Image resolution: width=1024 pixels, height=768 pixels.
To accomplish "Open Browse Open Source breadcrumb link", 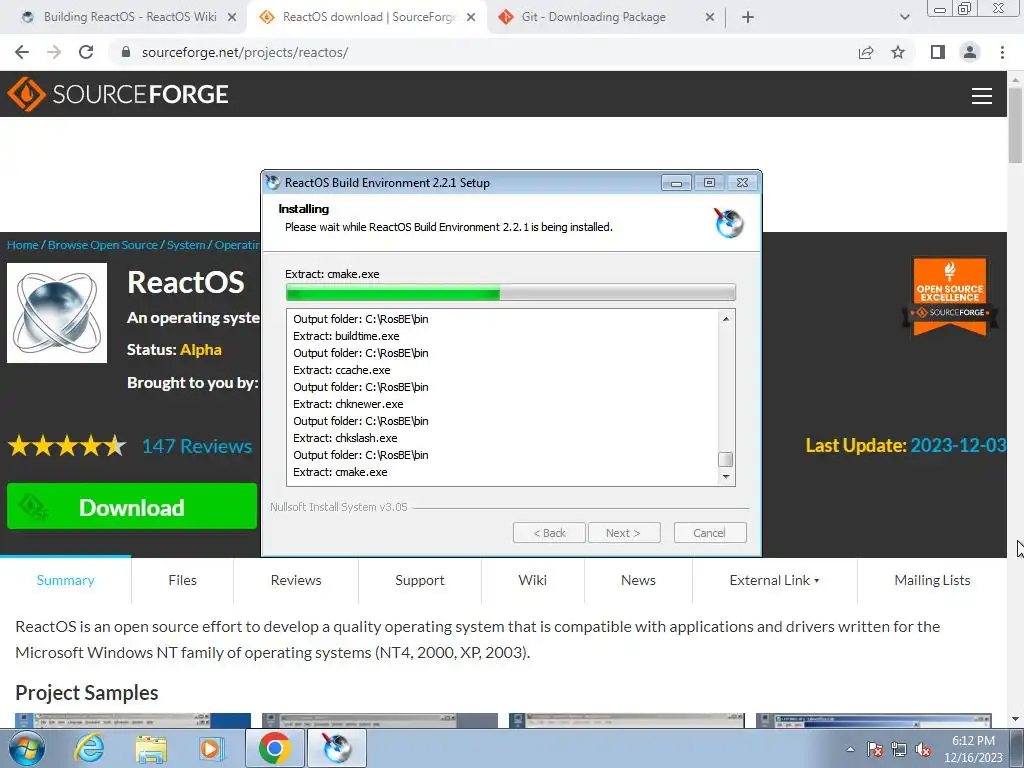I will (103, 245).
